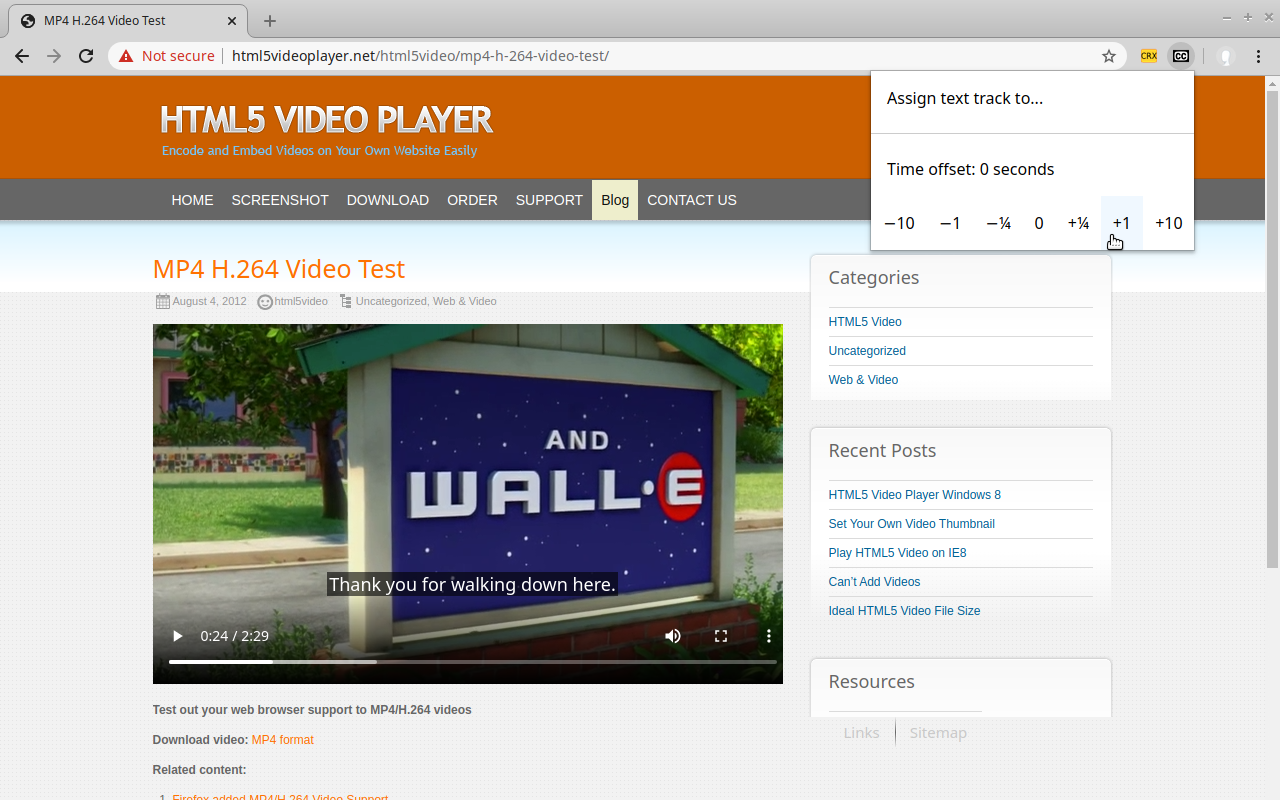Viewport: 1280px width, 800px height.
Task: Open the Can't Add Videos post
Action: [874, 582]
